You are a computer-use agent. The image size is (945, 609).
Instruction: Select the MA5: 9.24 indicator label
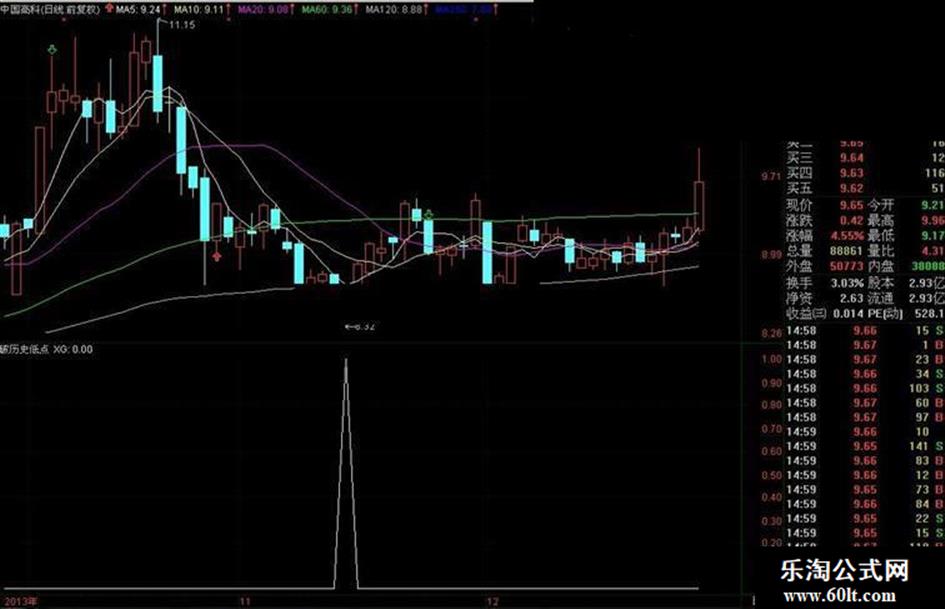(138, 10)
